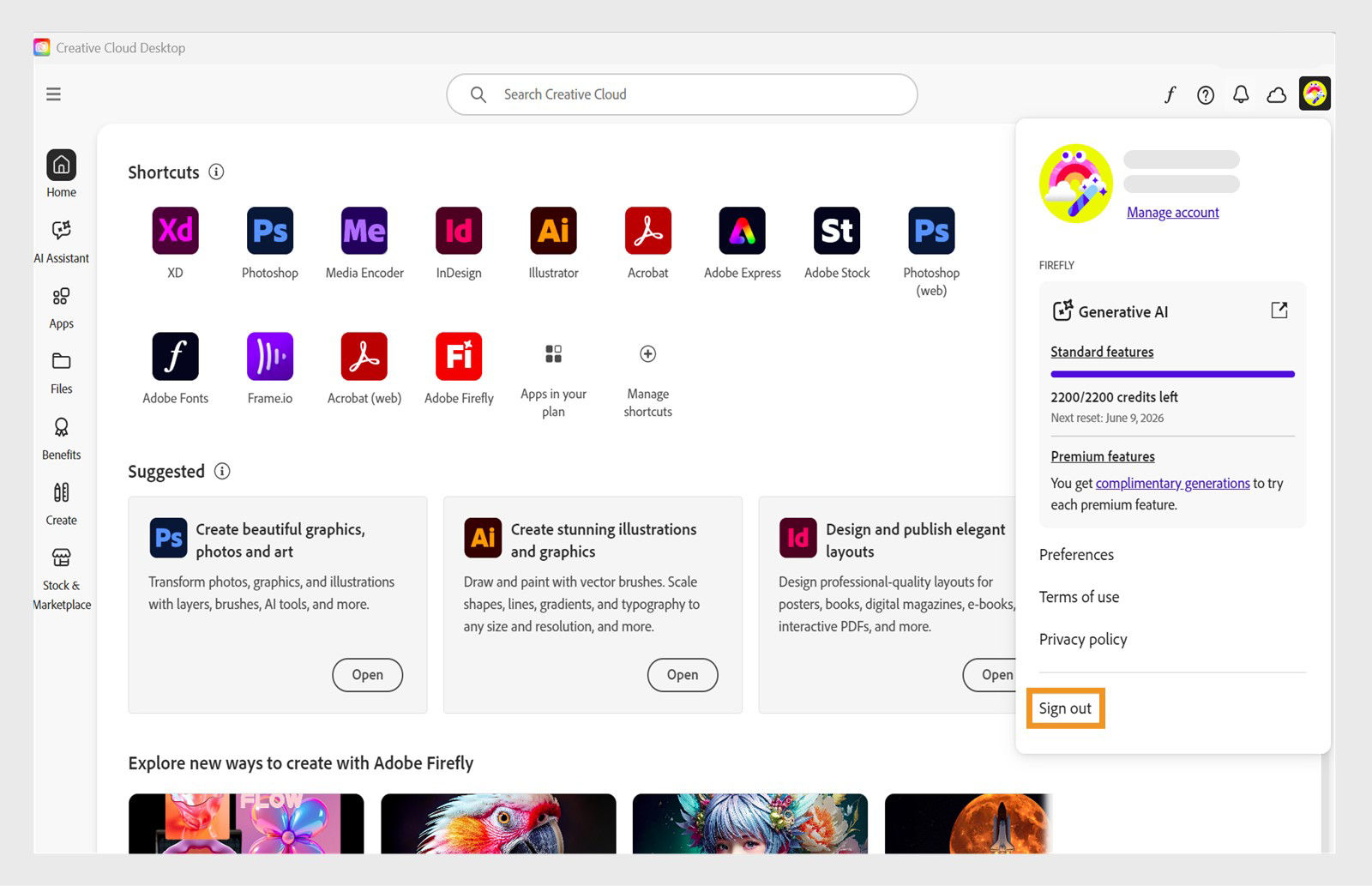Open Benefits section in sidebar
This screenshot has width=1372, height=886.
61,438
